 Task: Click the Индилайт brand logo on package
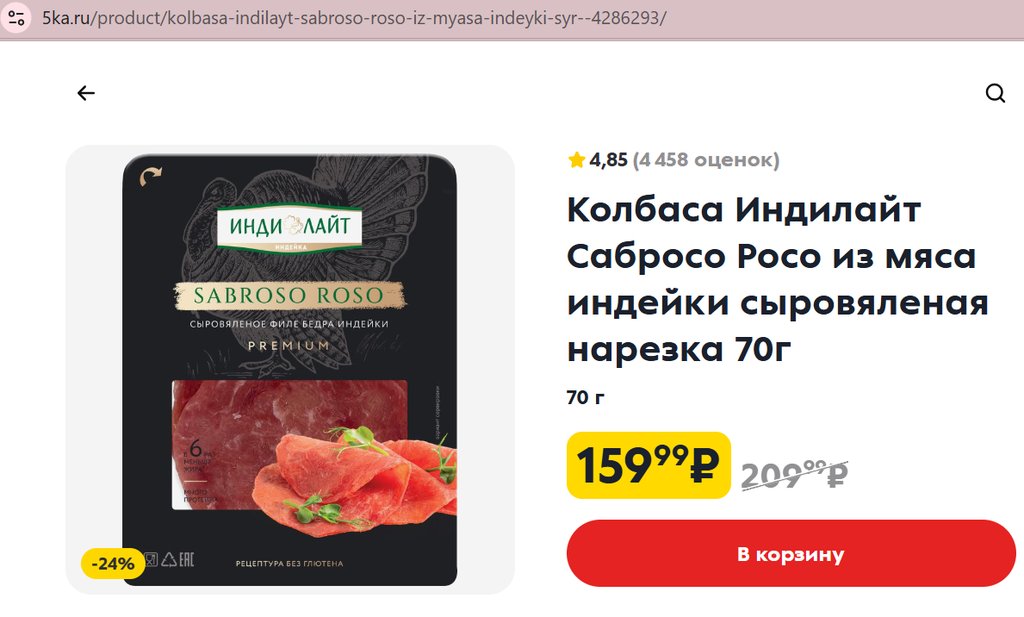coord(289,227)
